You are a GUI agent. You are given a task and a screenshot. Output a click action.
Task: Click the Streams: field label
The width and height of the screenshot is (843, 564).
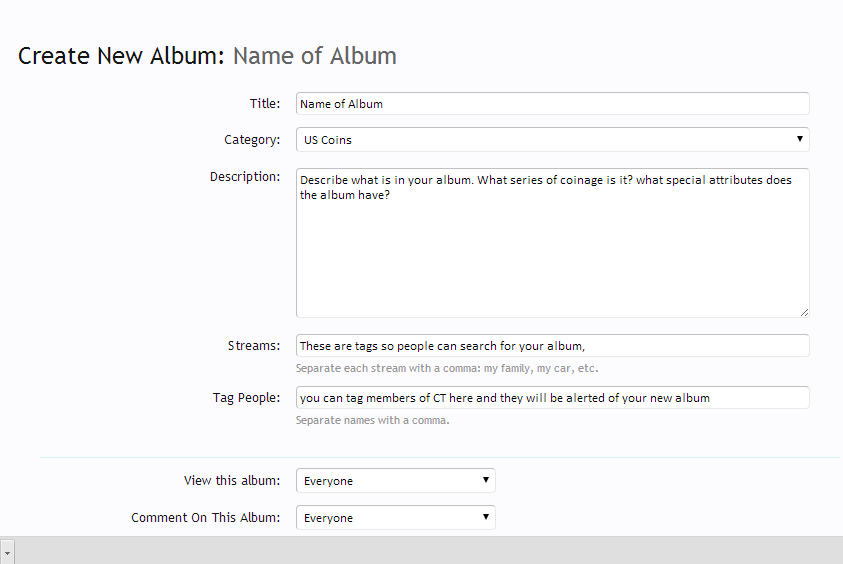[254, 346]
